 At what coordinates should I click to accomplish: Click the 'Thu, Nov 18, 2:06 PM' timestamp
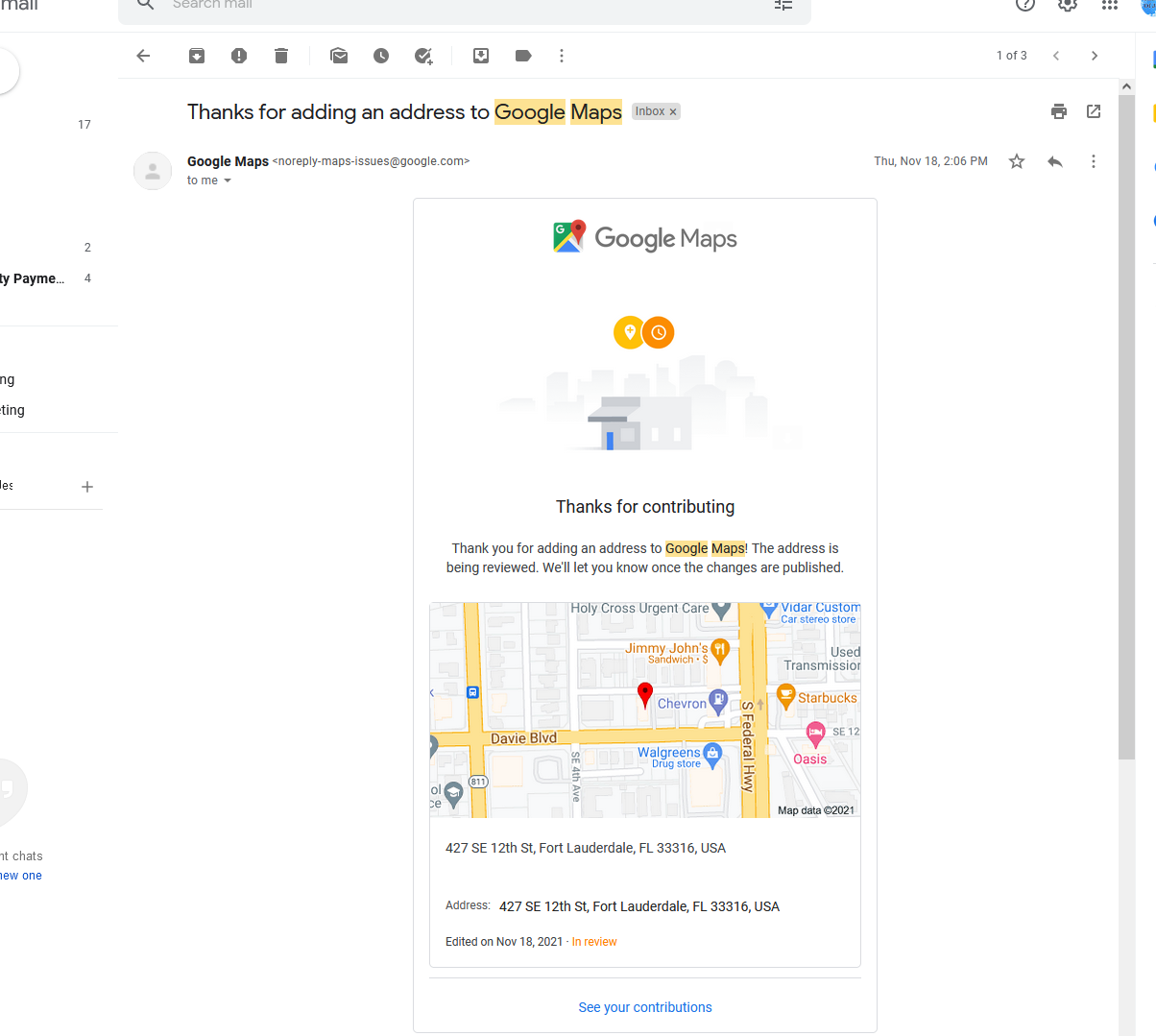[930, 161]
